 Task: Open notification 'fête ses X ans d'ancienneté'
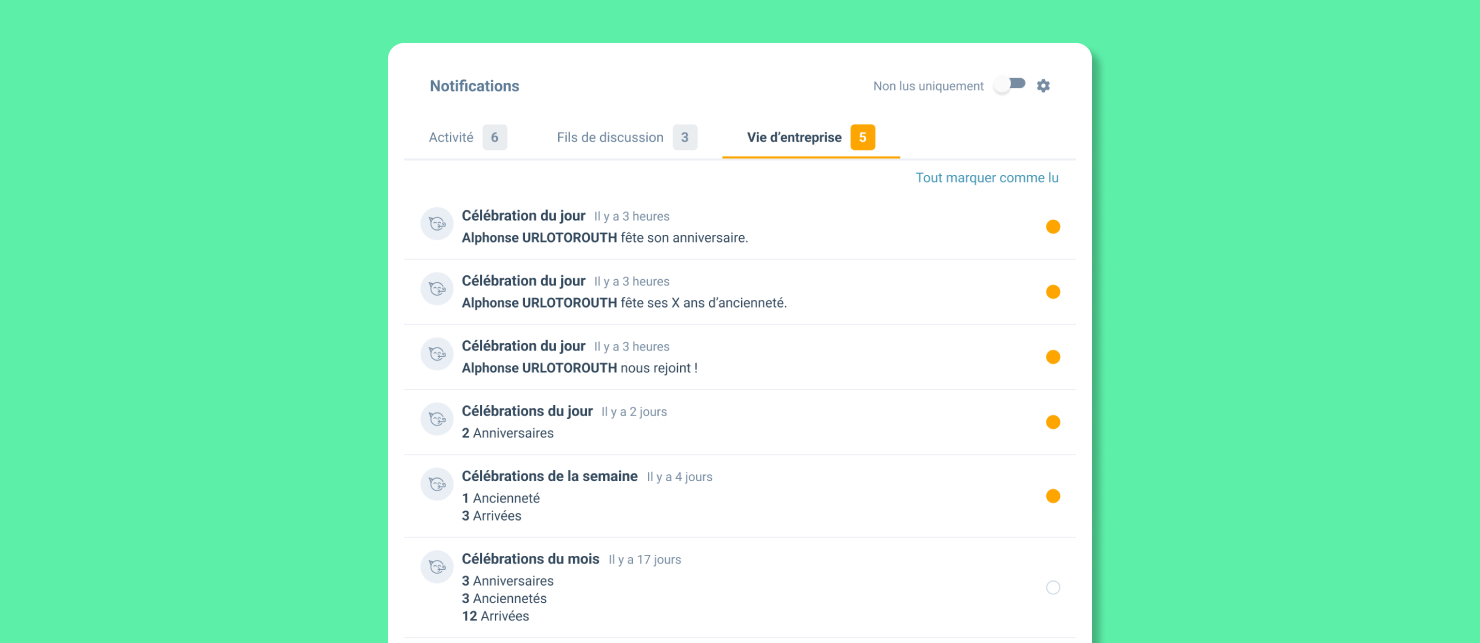point(740,292)
